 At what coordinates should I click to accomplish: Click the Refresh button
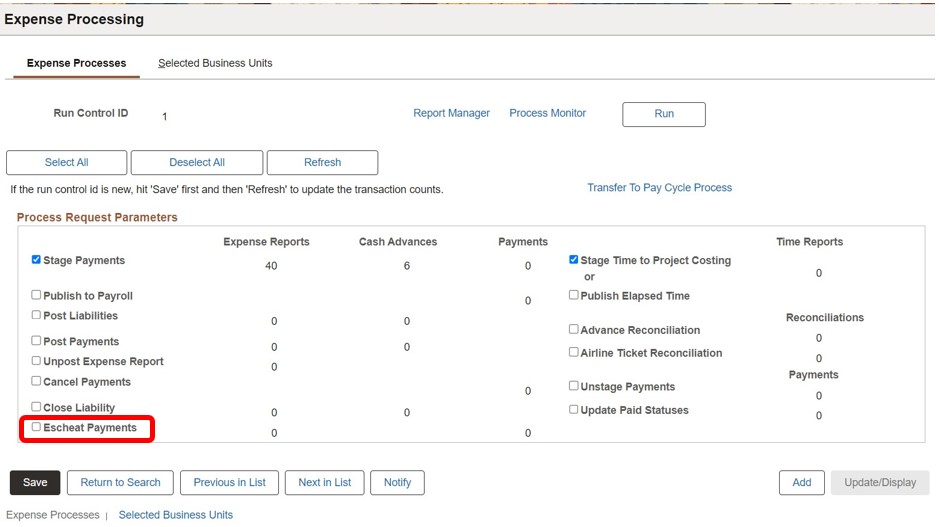322,162
